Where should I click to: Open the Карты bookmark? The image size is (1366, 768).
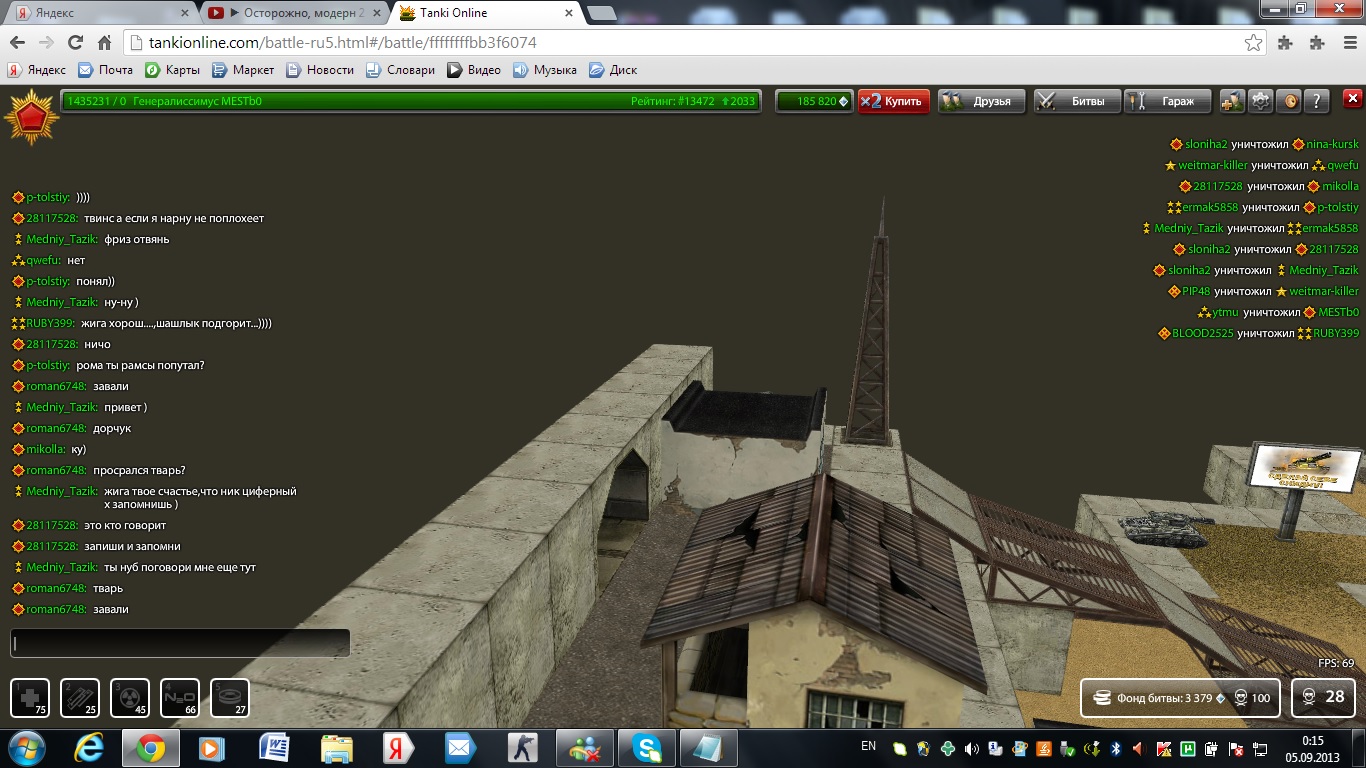172,70
